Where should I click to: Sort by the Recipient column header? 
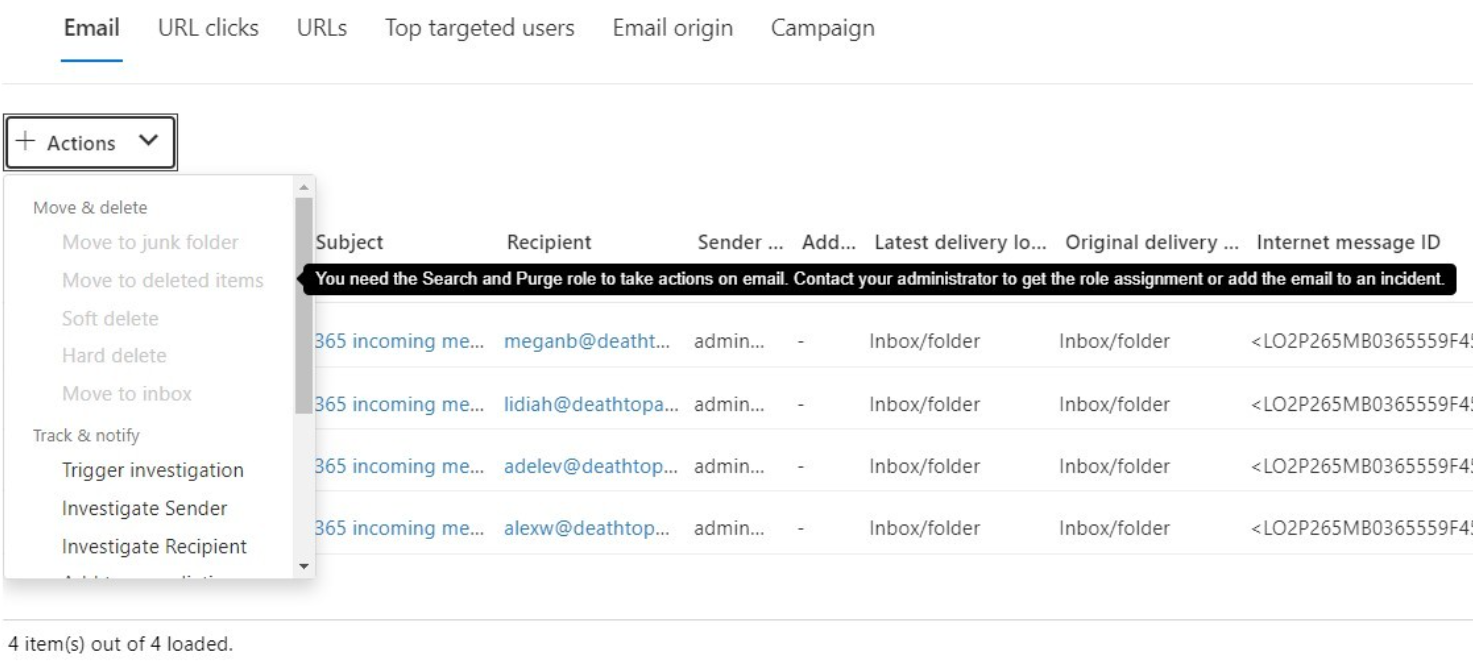click(x=549, y=242)
